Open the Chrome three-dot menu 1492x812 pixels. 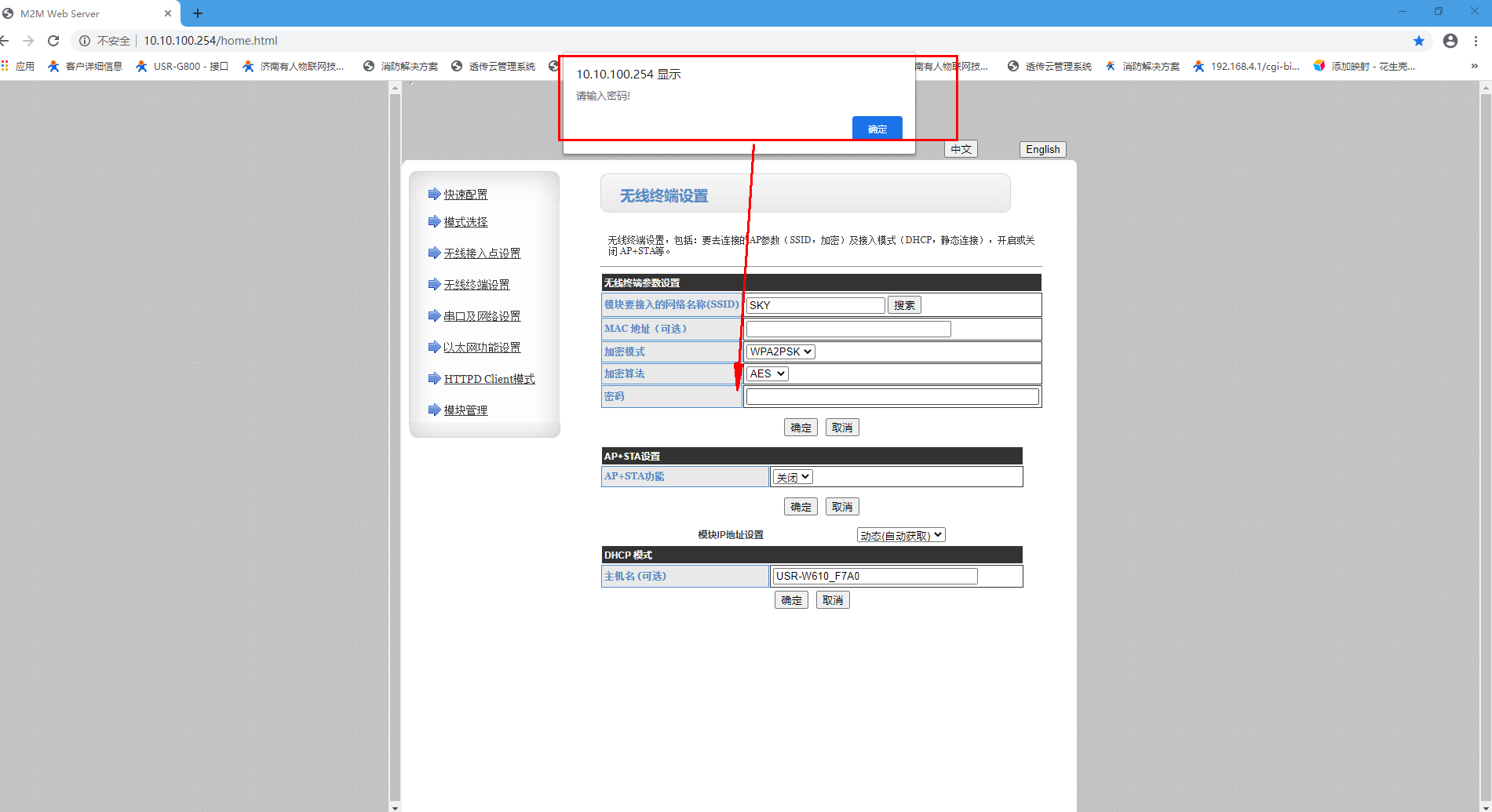tap(1476, 41)
